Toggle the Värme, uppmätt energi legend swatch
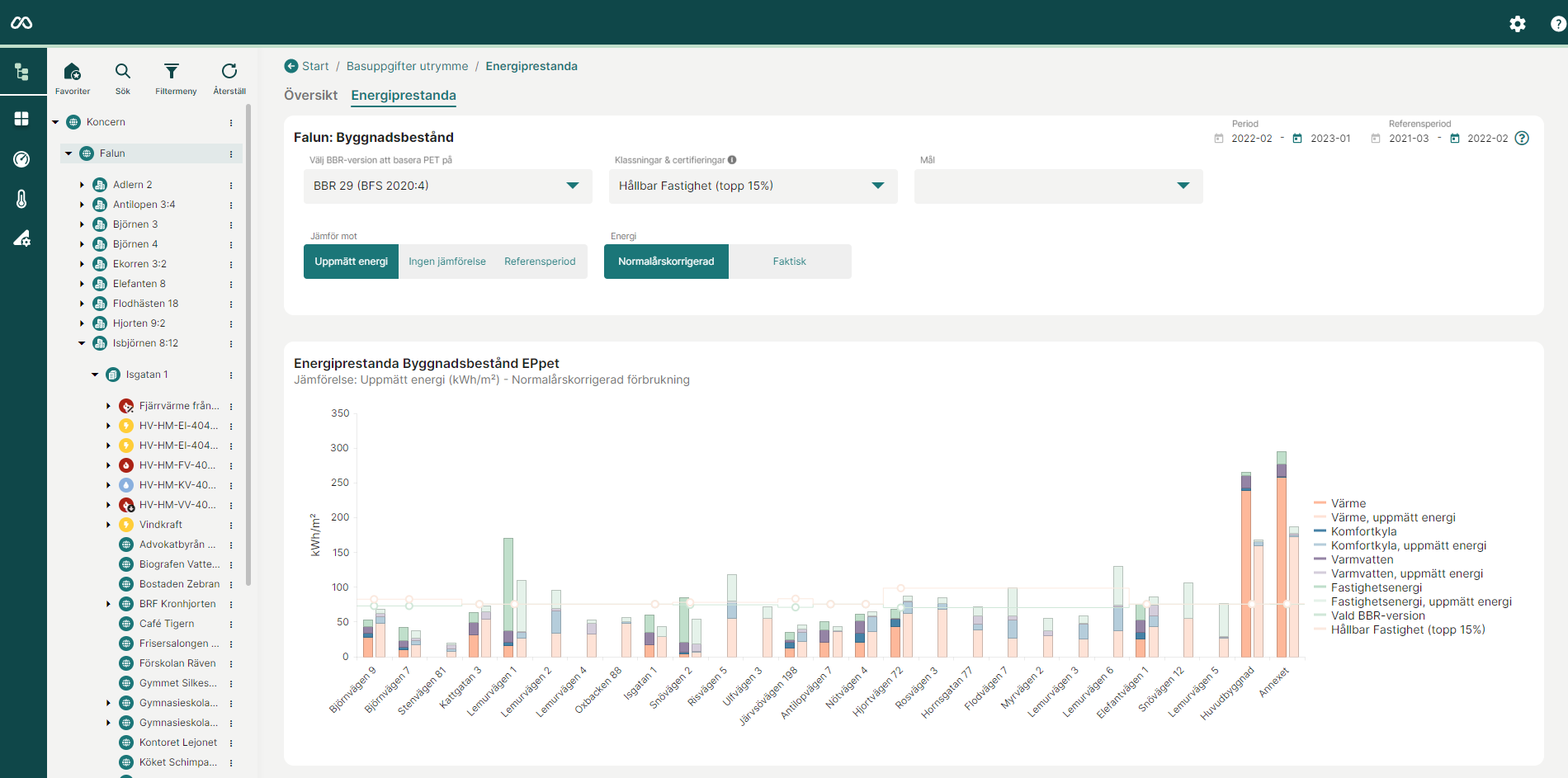 (x=1320, y=517)
